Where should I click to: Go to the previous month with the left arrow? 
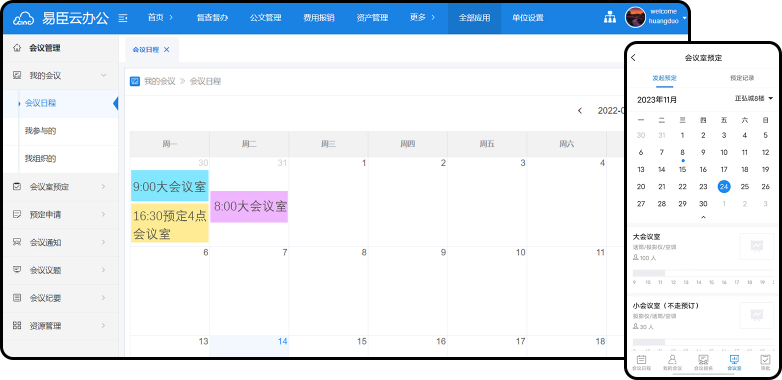(580, 111)
